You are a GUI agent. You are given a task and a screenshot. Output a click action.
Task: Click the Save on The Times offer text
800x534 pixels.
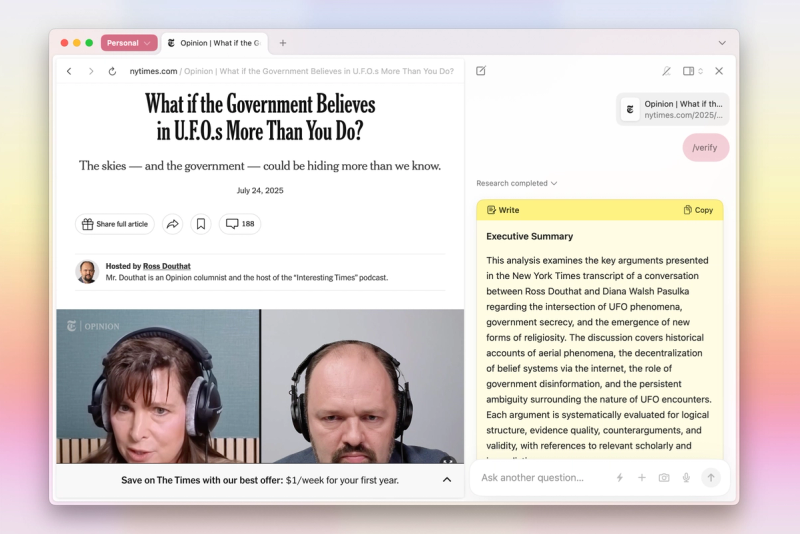pyautogui.click(x=260, y=480)
